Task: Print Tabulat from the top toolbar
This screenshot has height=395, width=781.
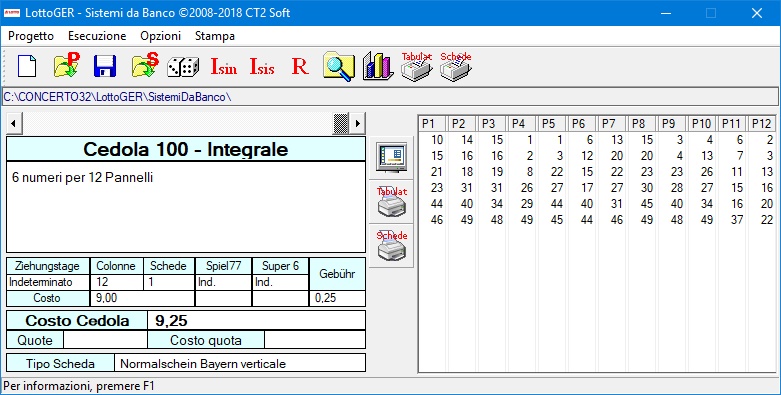Action: pyautogui.click(x=416, y=66)
